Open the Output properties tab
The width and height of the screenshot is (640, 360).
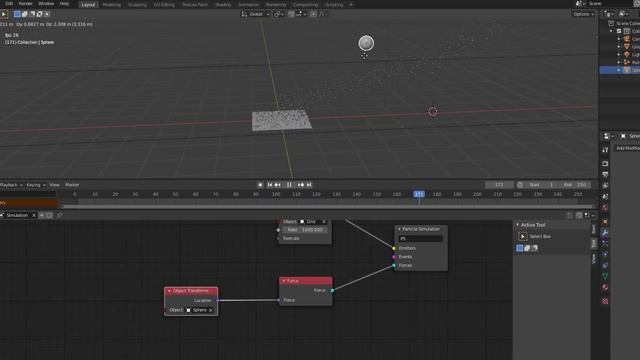(605, 175)
